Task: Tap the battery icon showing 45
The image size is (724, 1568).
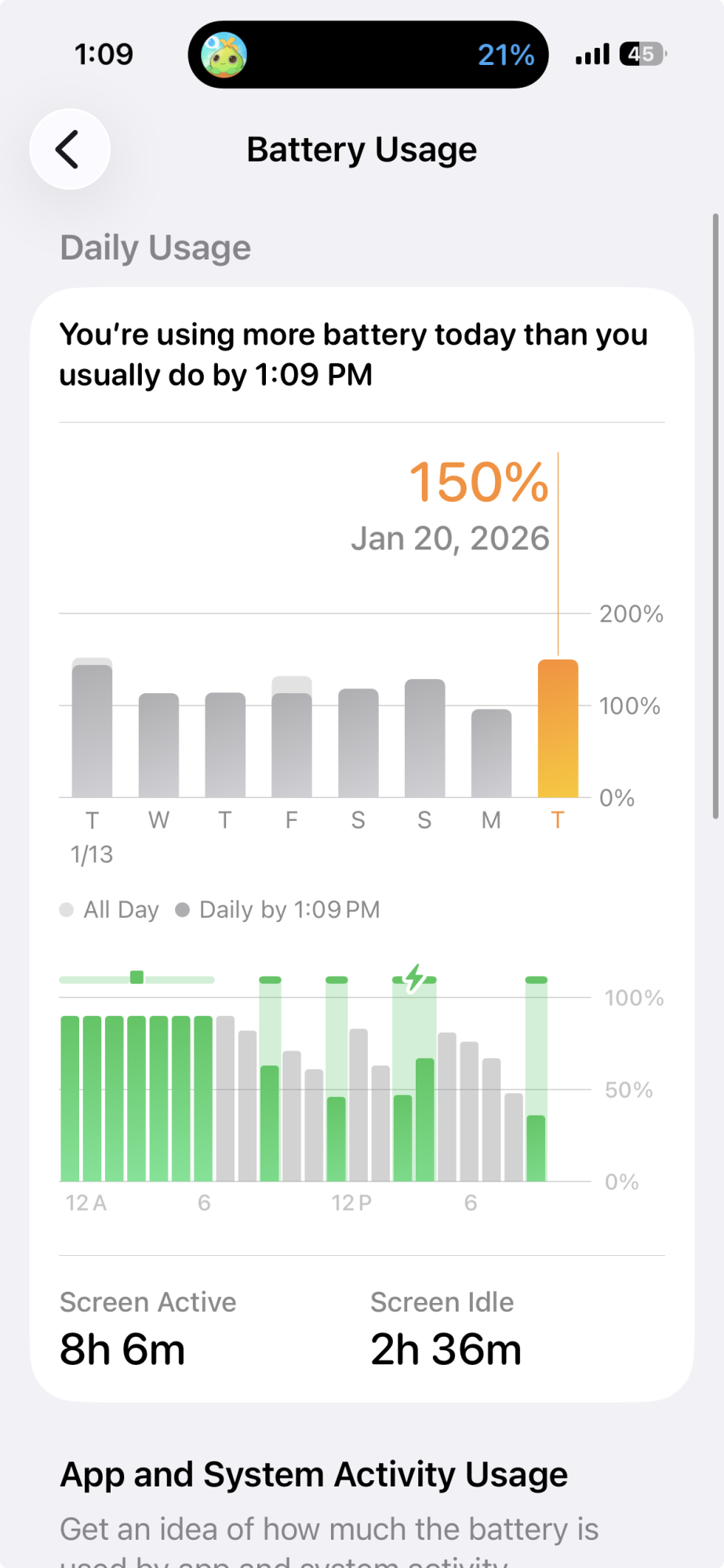Action: coord(642,54)
